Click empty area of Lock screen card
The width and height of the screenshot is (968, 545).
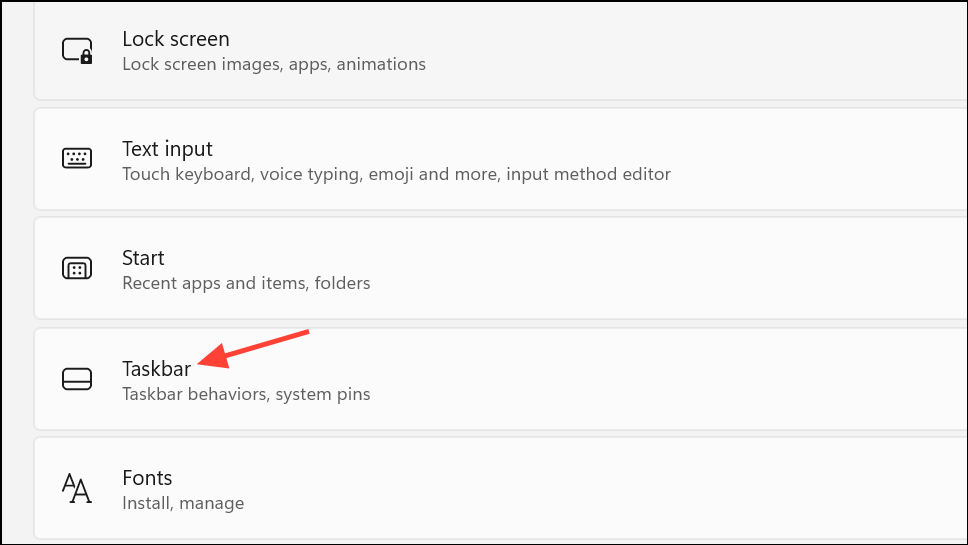tap(679, 51)
